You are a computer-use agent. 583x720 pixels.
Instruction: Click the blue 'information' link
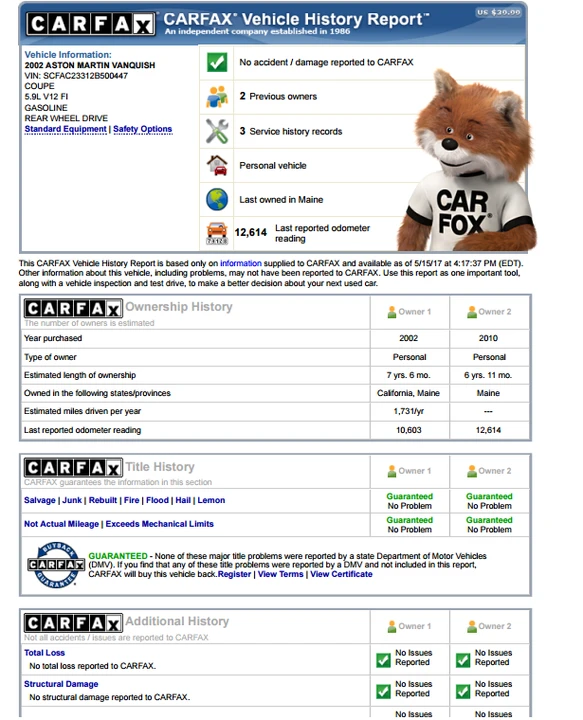point(241,263)
